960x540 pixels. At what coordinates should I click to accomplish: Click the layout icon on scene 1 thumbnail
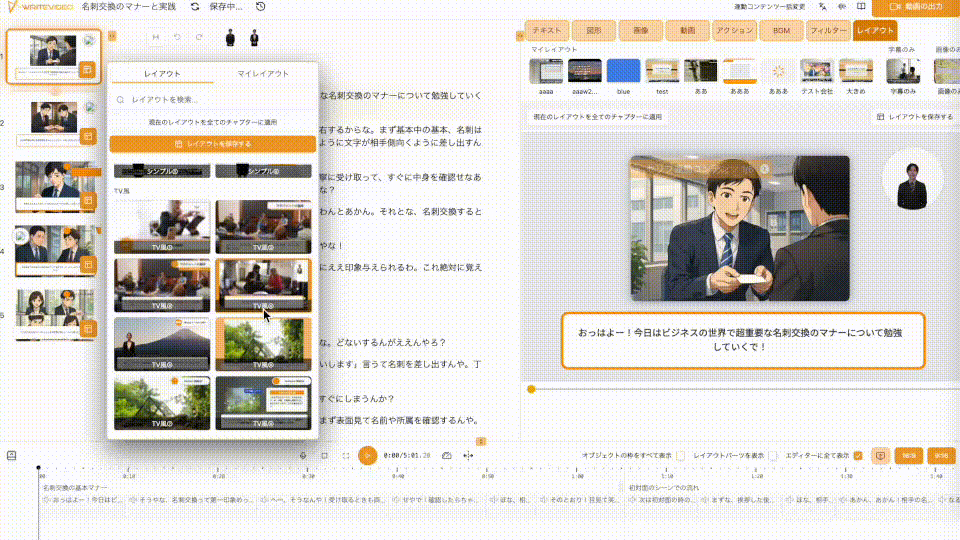pos(87,70)
